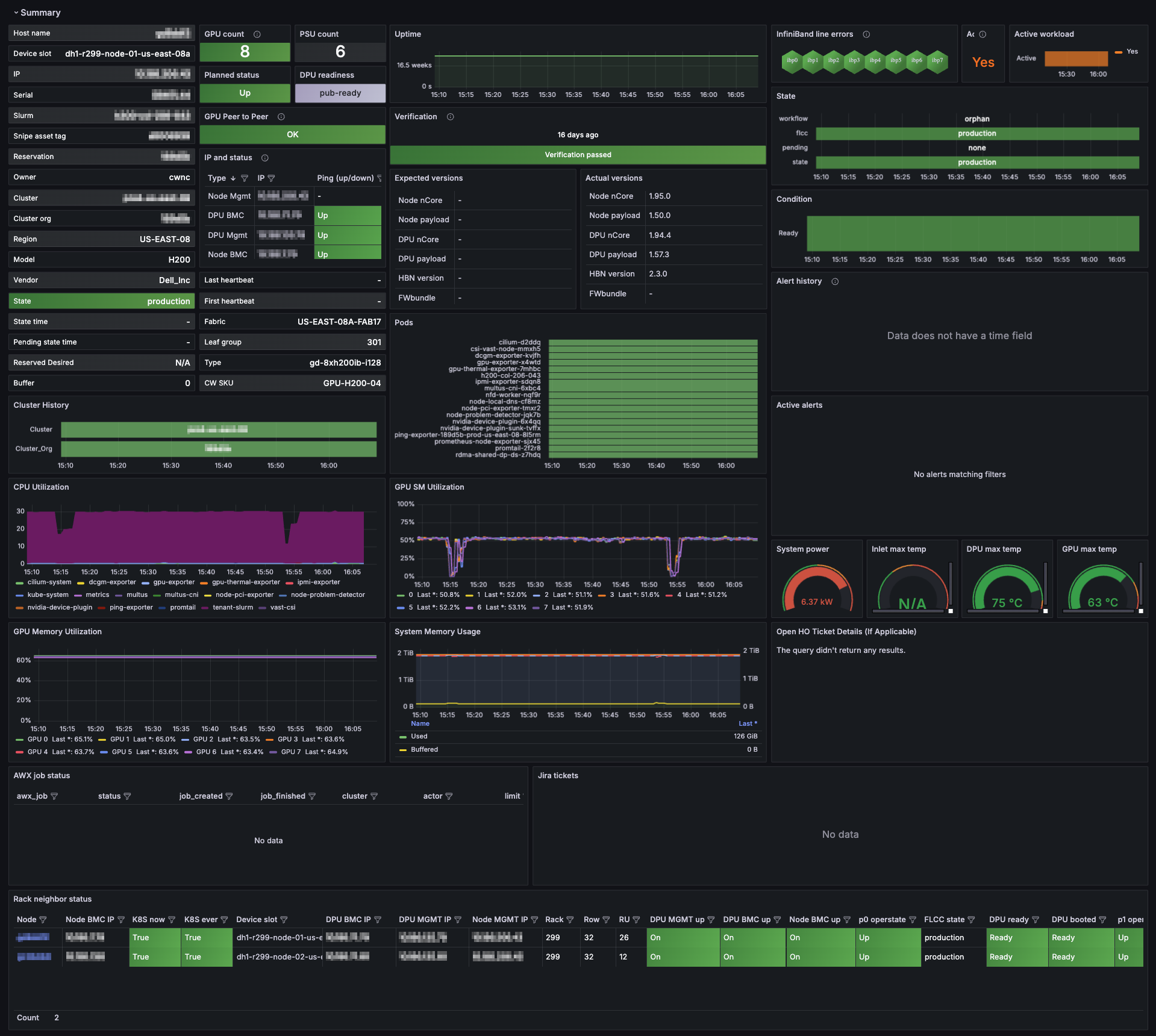Open the Verification info tooltip
Screen dimensions: 1156x1036
tap(451, 117)
